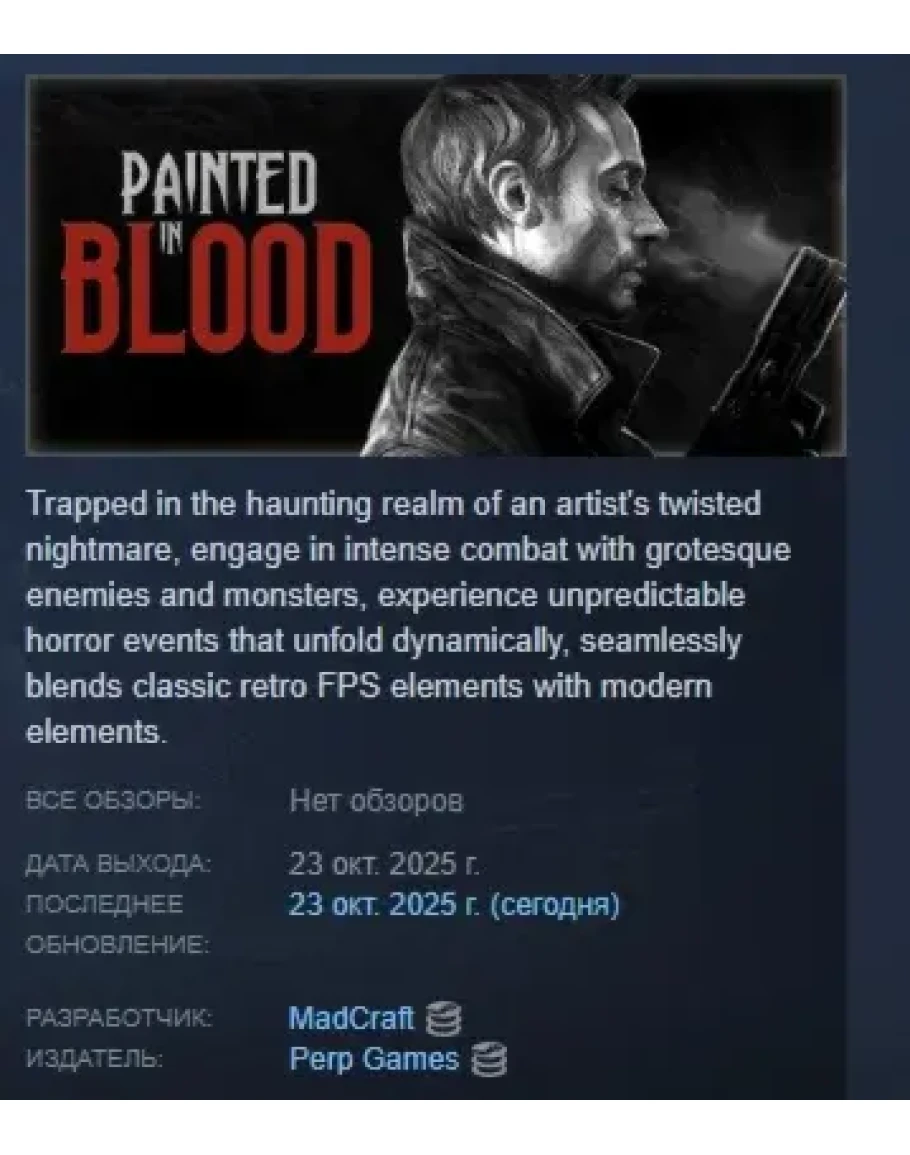Click the red BLOOD logo text
The height and width of the screenshot is (1155, 910).
(216, 289)
